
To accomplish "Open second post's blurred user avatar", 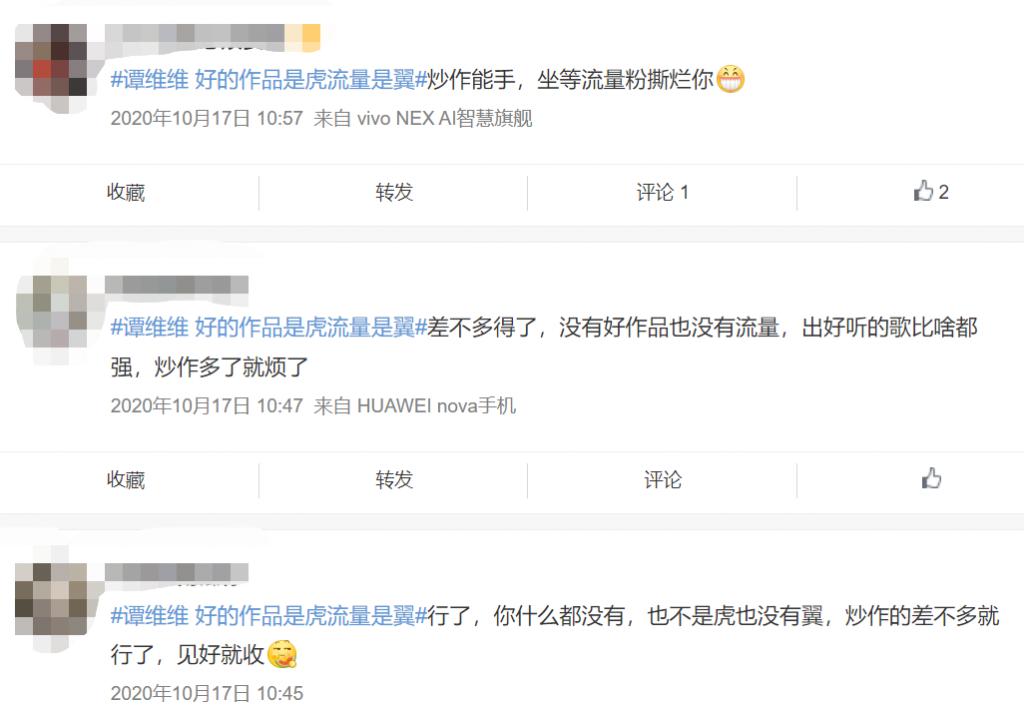I will [x=51, y=311].
